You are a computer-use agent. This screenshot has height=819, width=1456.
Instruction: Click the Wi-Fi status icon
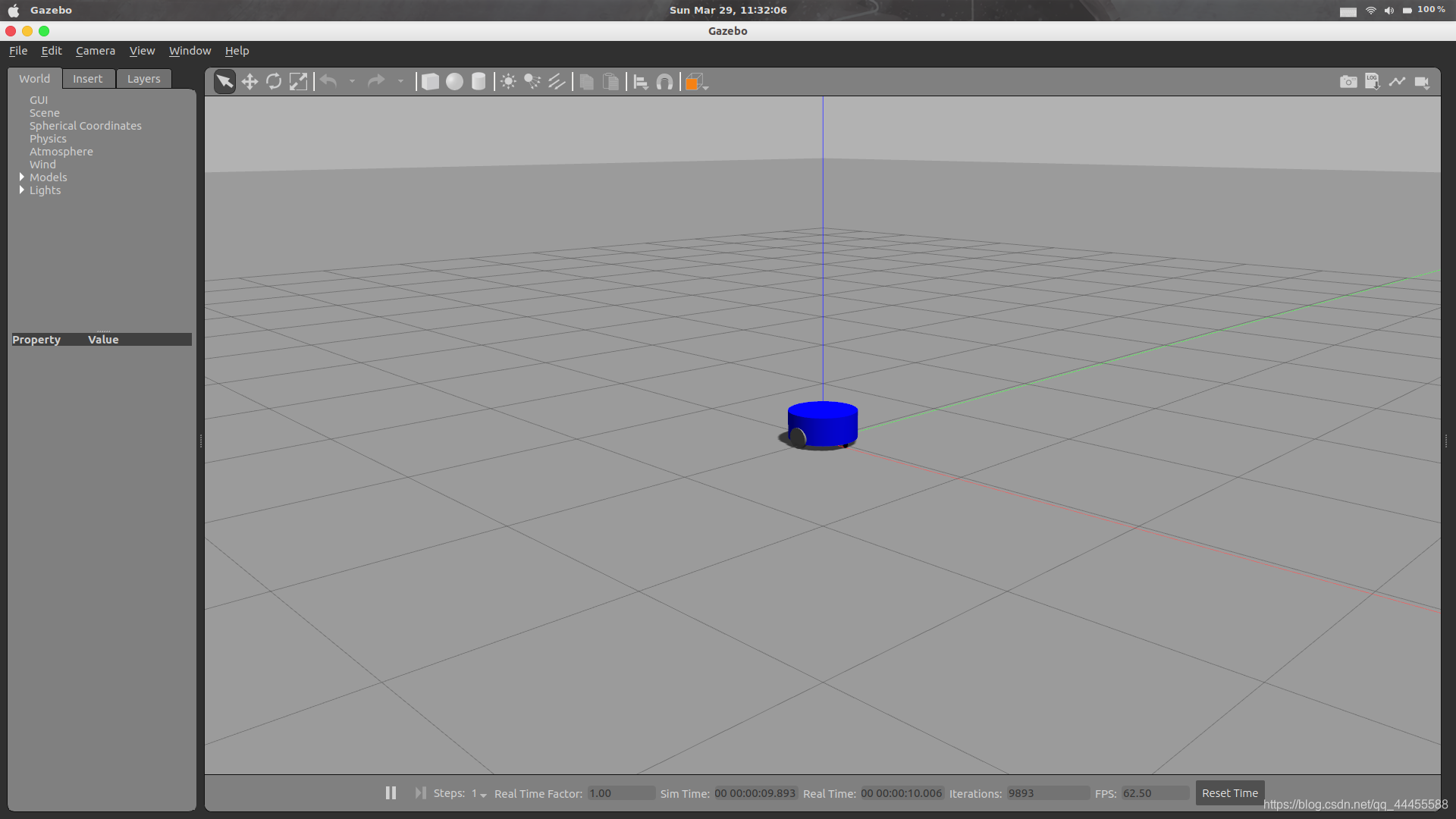[x=1371, y=11]
